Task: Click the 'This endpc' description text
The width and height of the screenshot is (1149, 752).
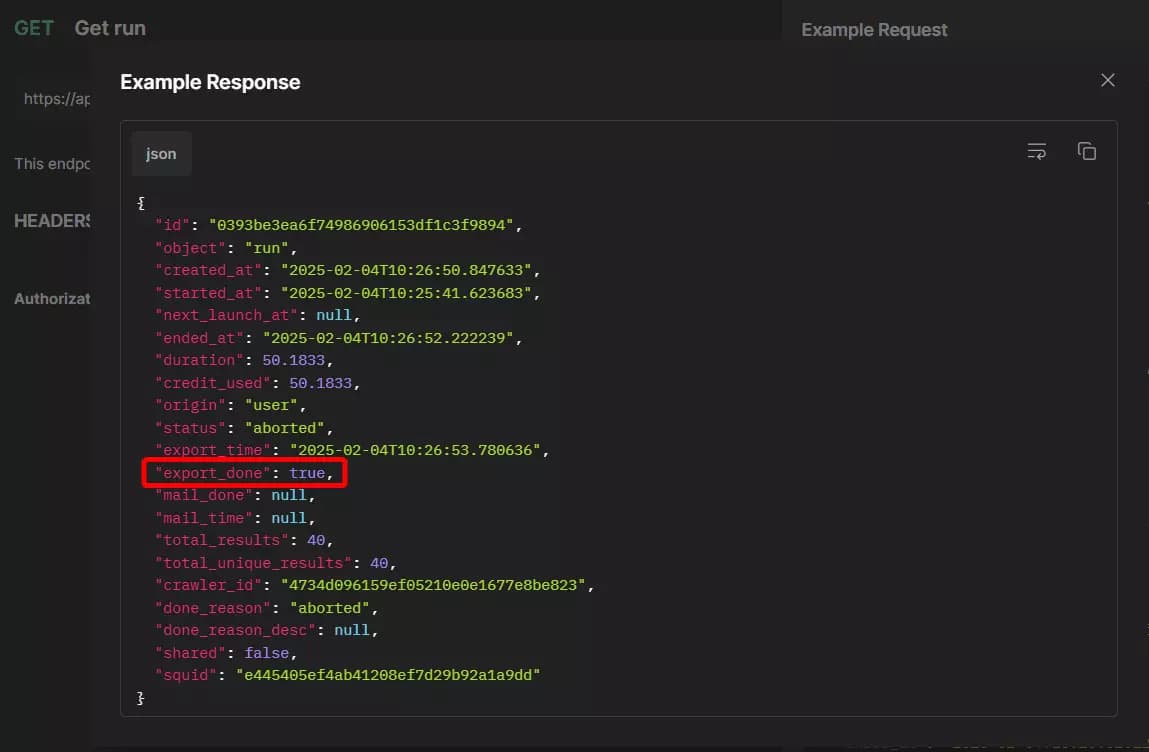Action: (52, 163)
